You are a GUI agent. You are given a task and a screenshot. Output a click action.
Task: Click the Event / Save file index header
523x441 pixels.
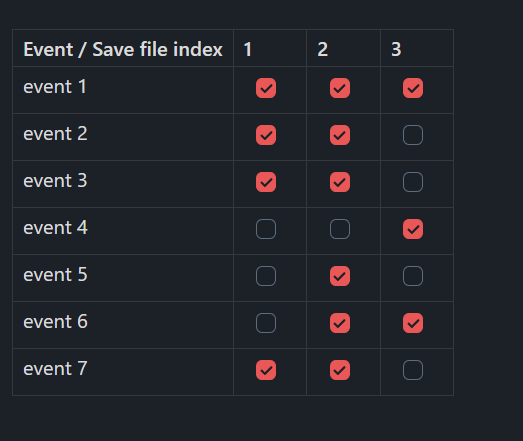[x=123, y=49]
